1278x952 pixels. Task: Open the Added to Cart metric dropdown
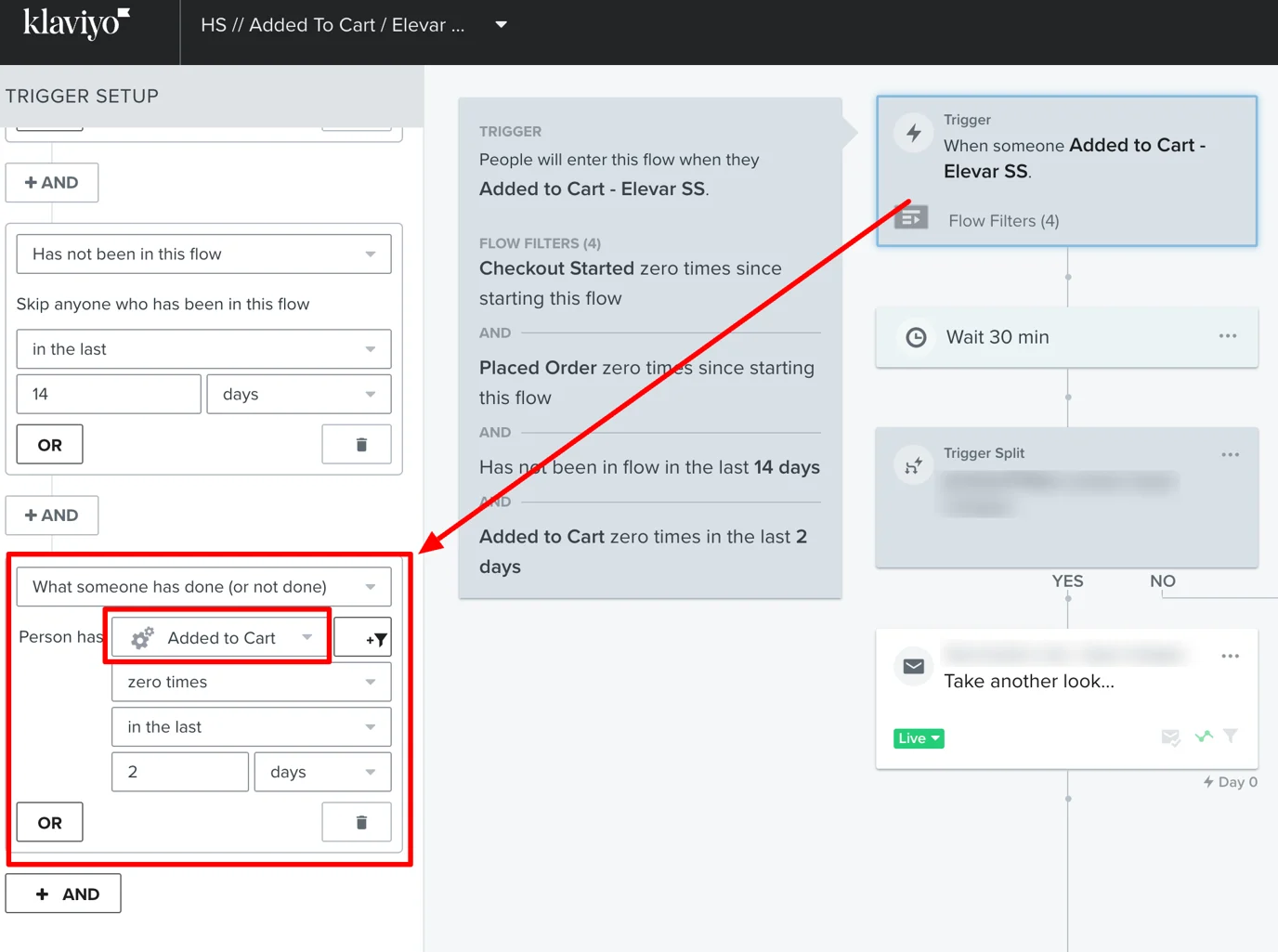click(x=221, y=638)
